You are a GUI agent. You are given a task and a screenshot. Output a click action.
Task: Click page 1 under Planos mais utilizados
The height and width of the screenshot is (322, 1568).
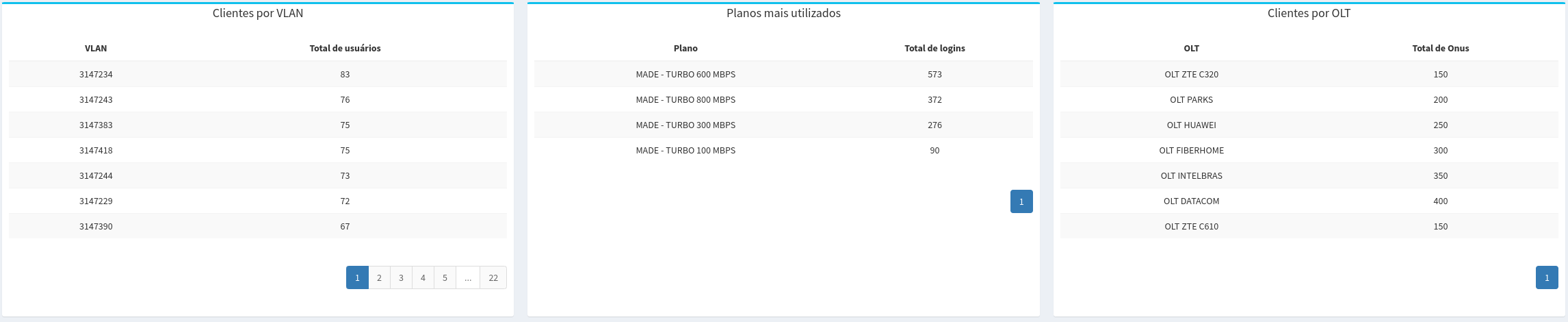(1021, 201)
